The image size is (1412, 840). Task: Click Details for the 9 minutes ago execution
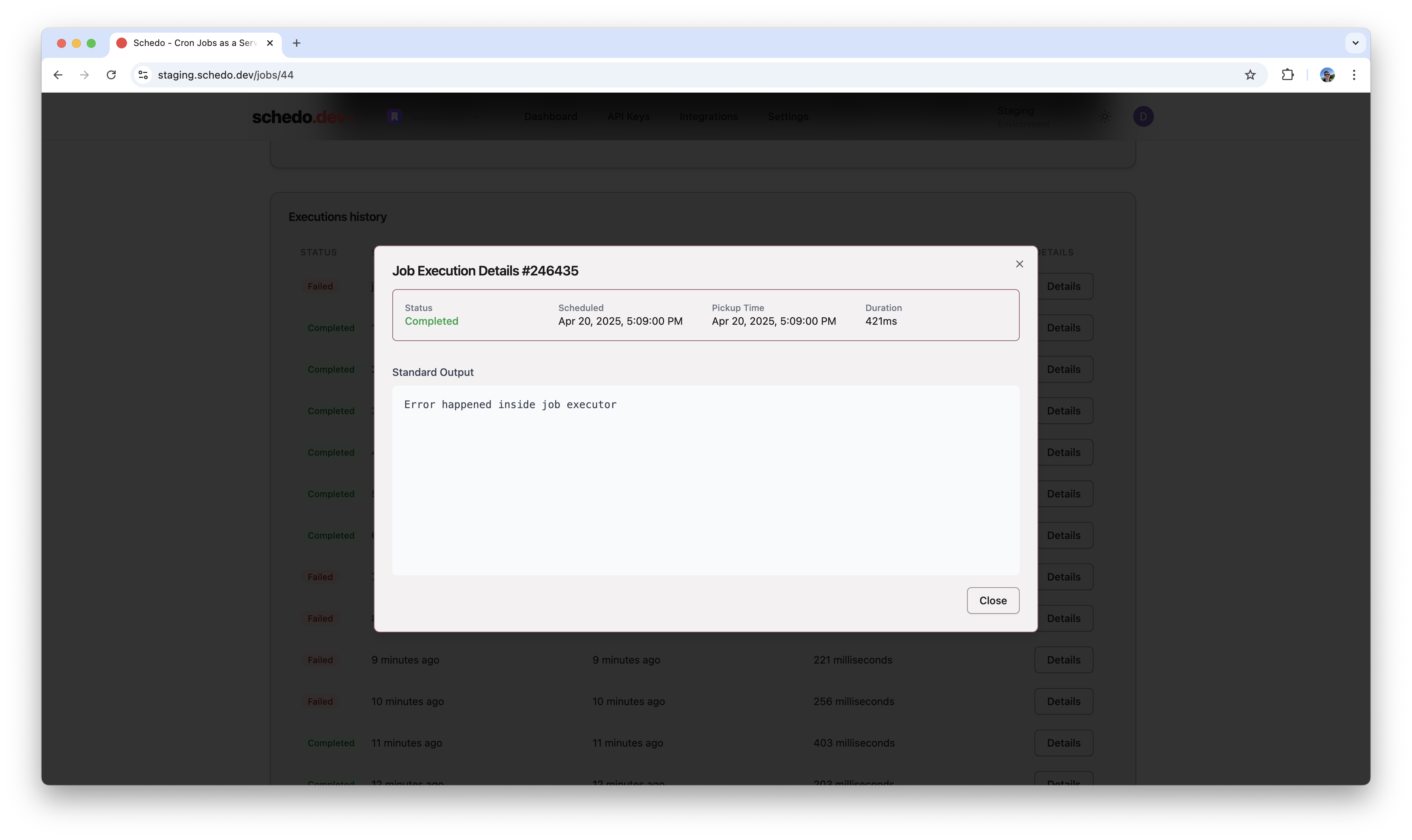point(1063,660)
